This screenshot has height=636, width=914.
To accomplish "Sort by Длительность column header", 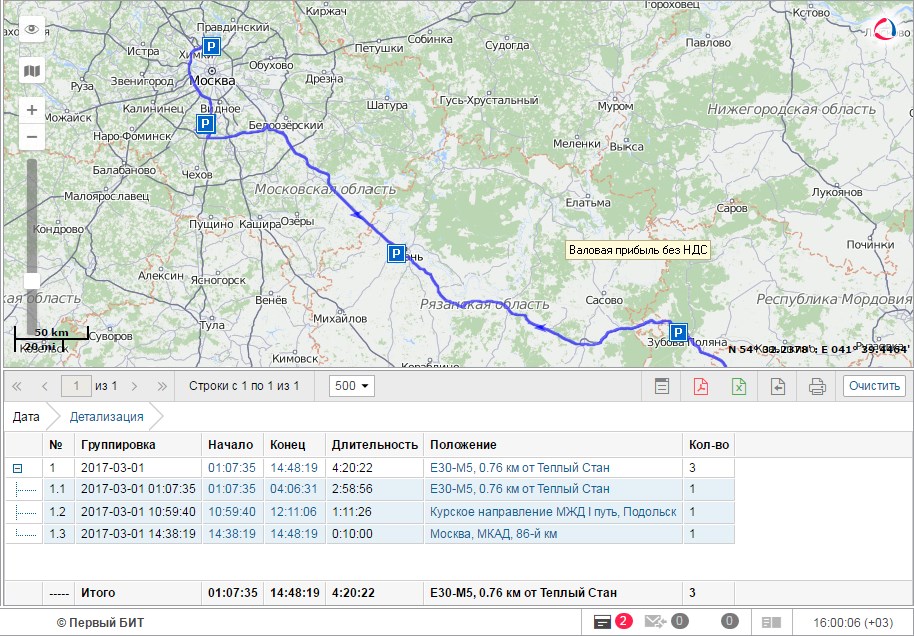I will tap(374, 444).
